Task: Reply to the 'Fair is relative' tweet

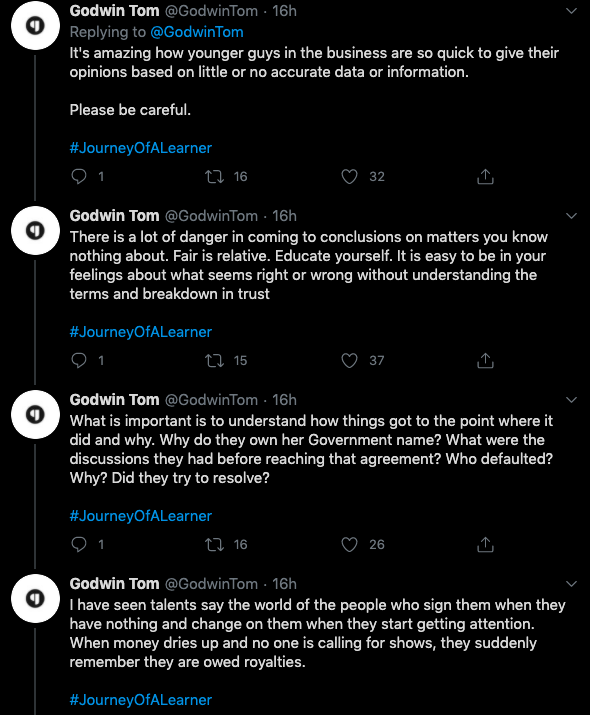Action: pyautogui.click(x=79, y=360)
